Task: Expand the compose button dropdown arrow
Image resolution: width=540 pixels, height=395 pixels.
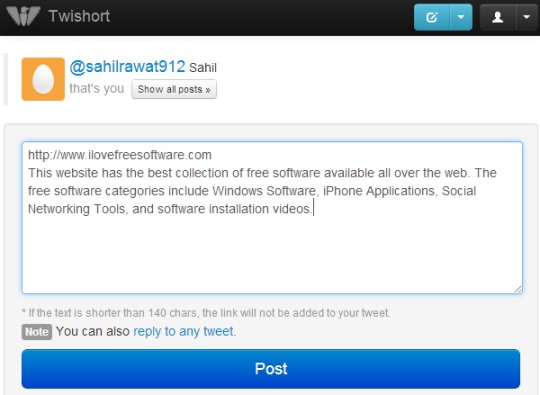Action: coord(461,17)
